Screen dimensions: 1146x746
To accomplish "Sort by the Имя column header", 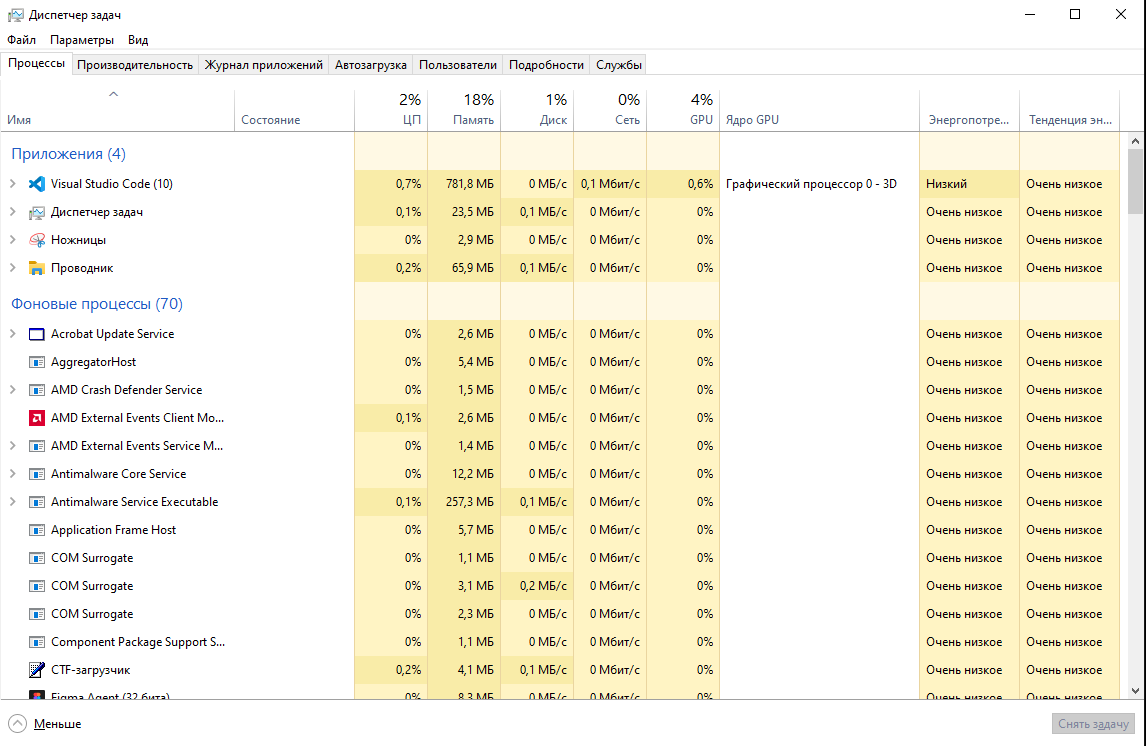I will tap(118, 111).
